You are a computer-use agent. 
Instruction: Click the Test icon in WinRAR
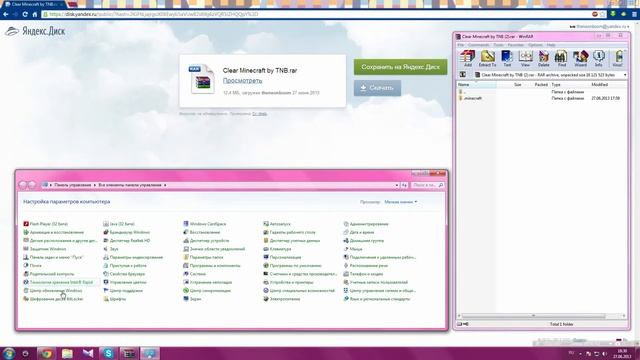(x=507, y=58)
